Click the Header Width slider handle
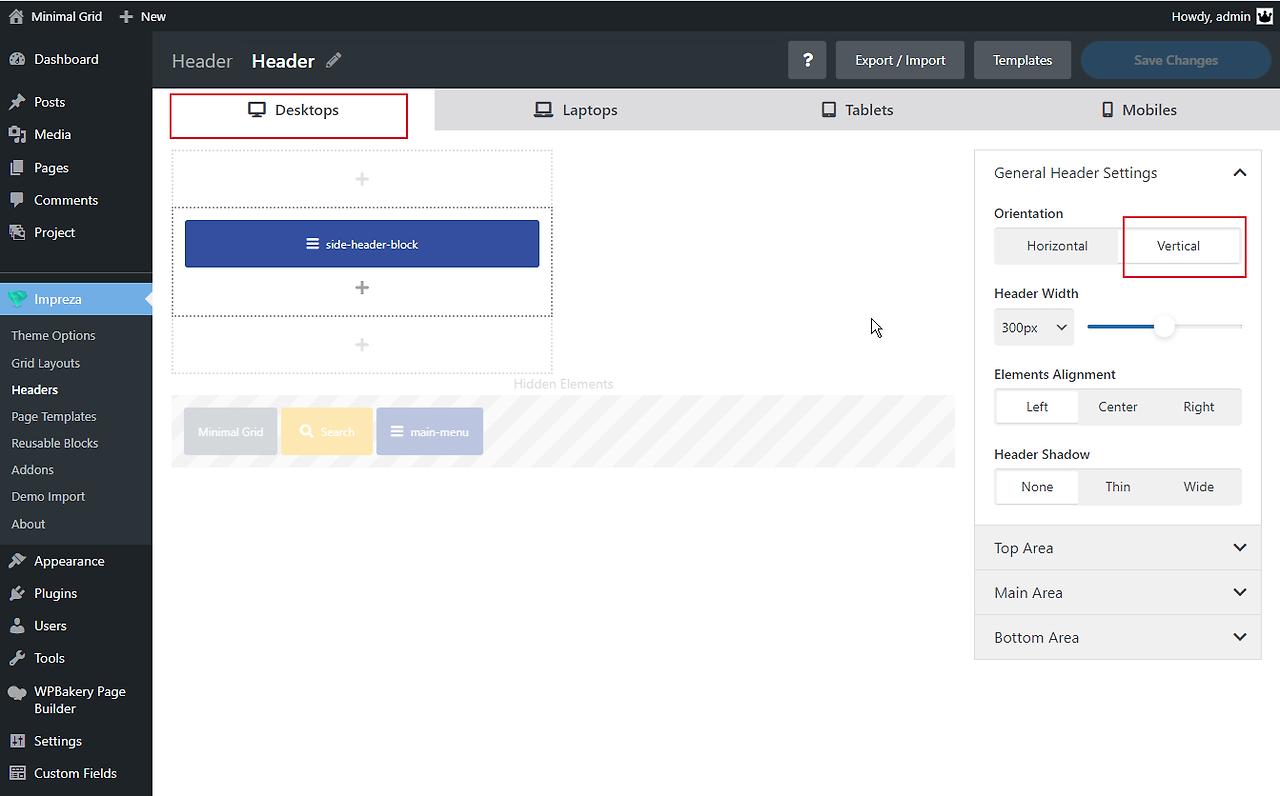This screenshot has height=796, width=1280. point(1164,327)
